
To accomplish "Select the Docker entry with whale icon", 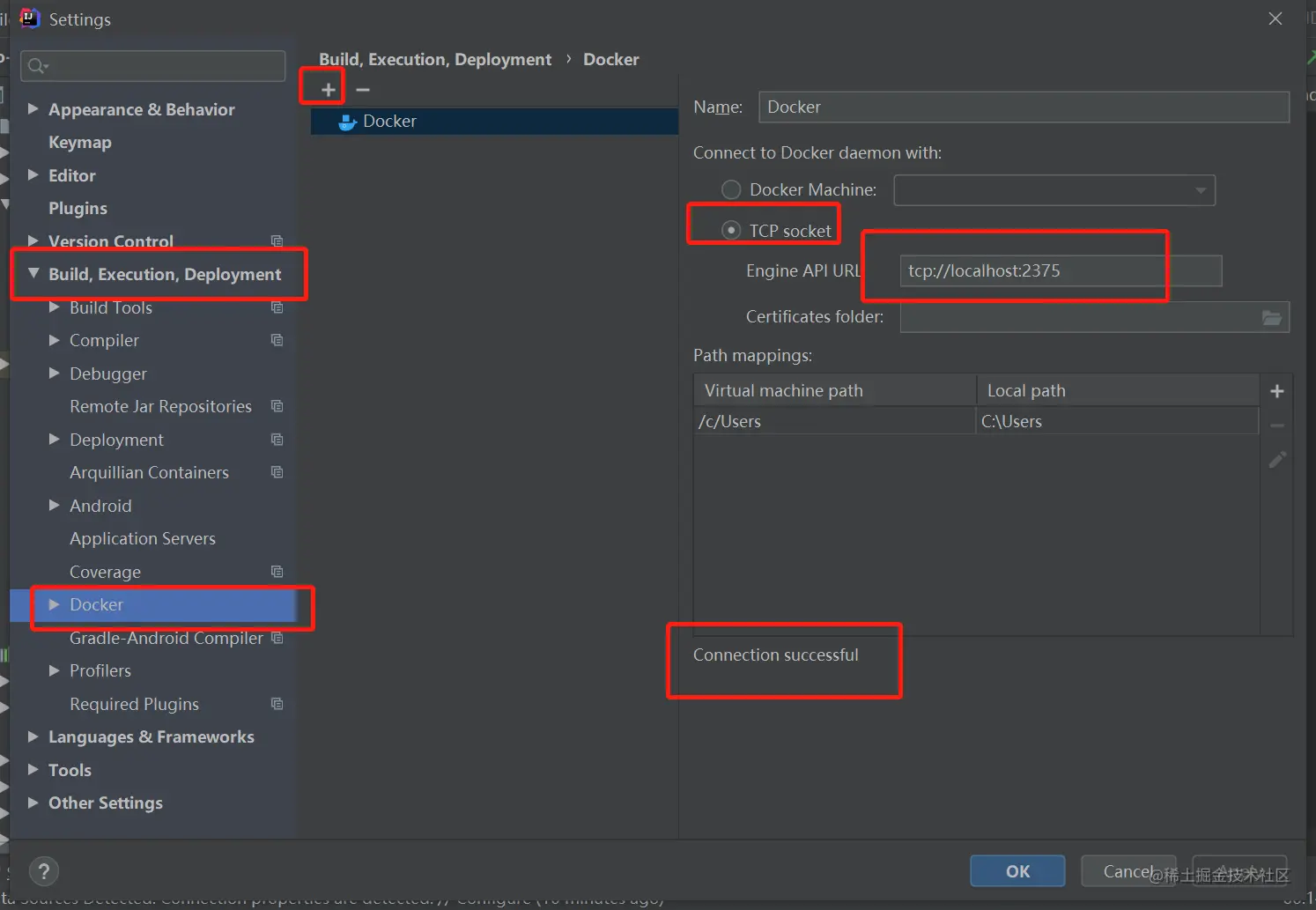I will [x=494, y=121].
